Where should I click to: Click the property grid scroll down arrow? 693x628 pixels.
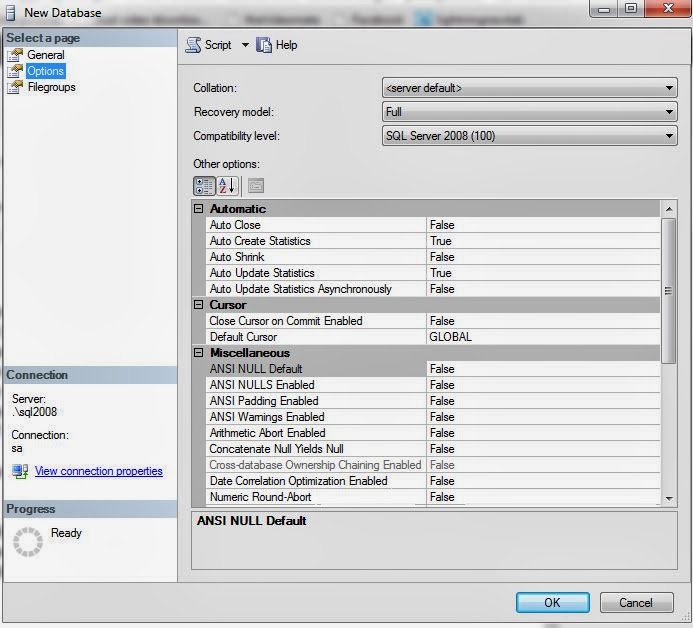pyautogui.click(x=669, y=499)
